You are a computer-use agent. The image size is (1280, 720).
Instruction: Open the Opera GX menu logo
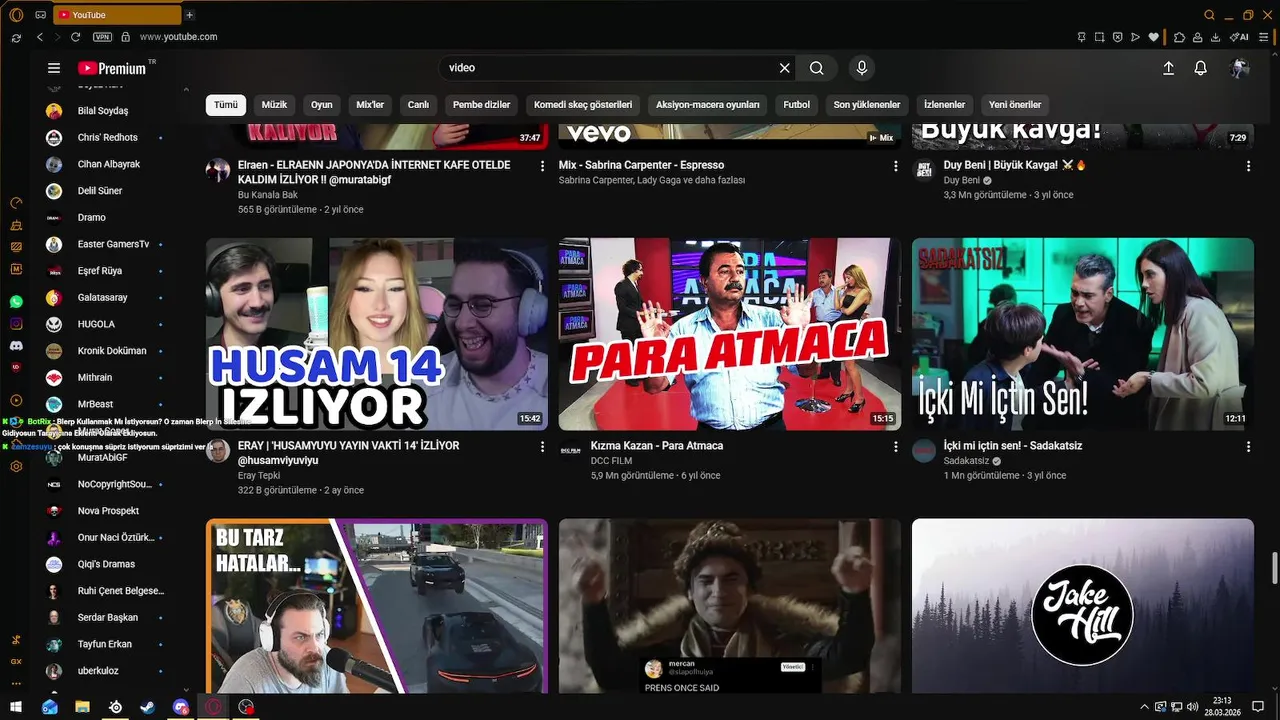pyautogui.click(x=16, y=14)
